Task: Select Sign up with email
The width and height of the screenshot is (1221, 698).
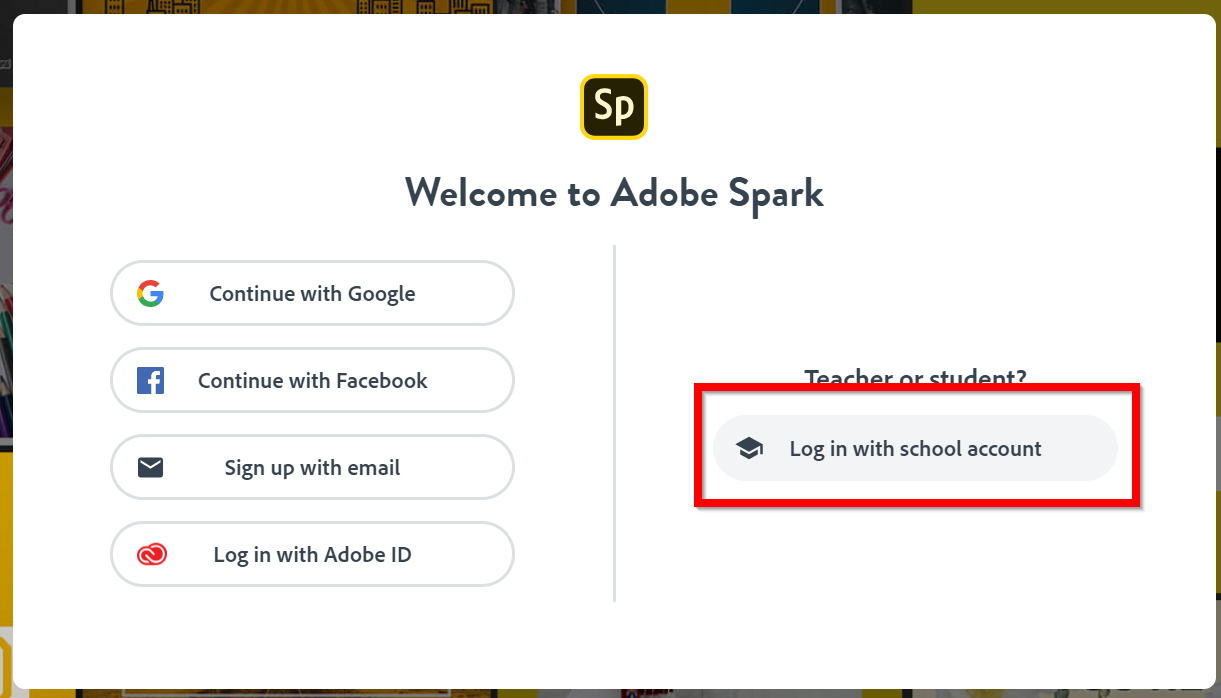Action: coord(312,467)
